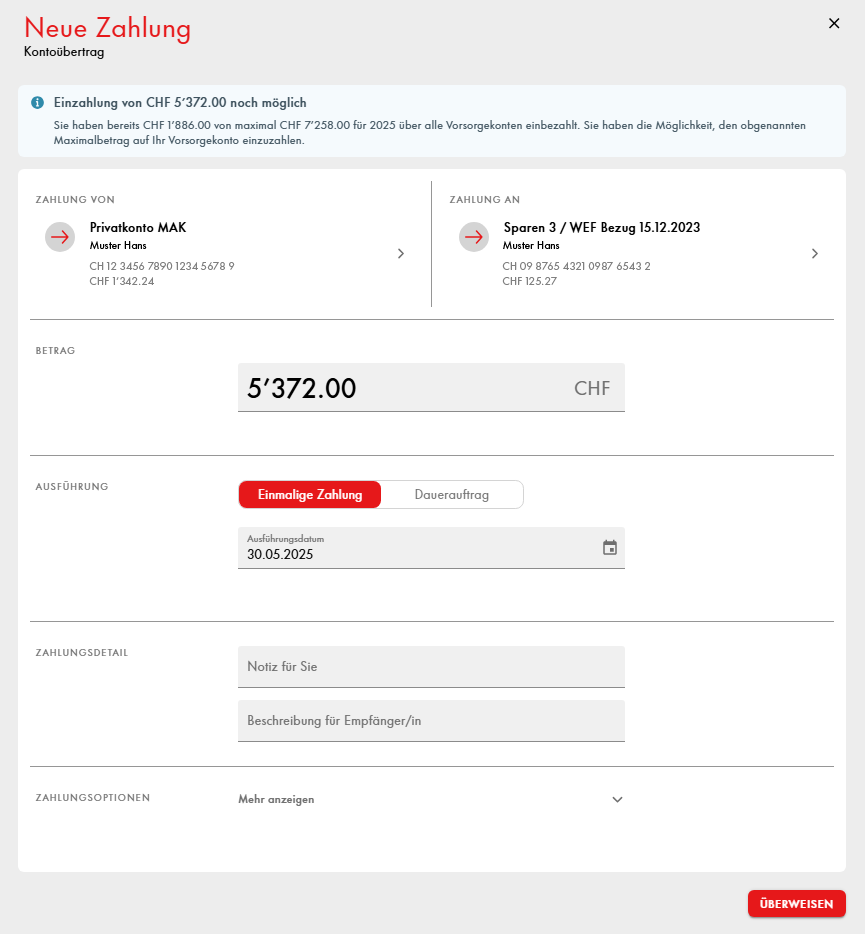Open source account selection via the Privatkonto chevron
Screen dimensions: 865x934
pyautogui.click(x=401, y=254)
